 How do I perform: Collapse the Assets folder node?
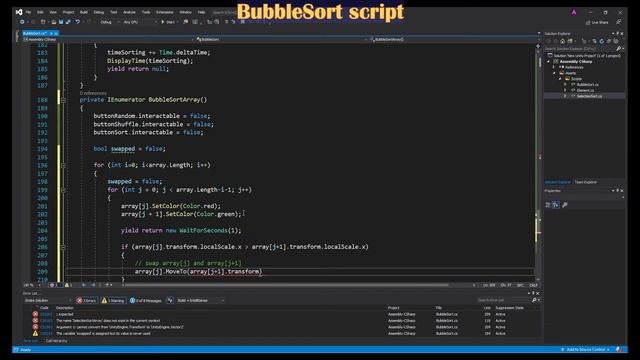(x=554, y=73)
